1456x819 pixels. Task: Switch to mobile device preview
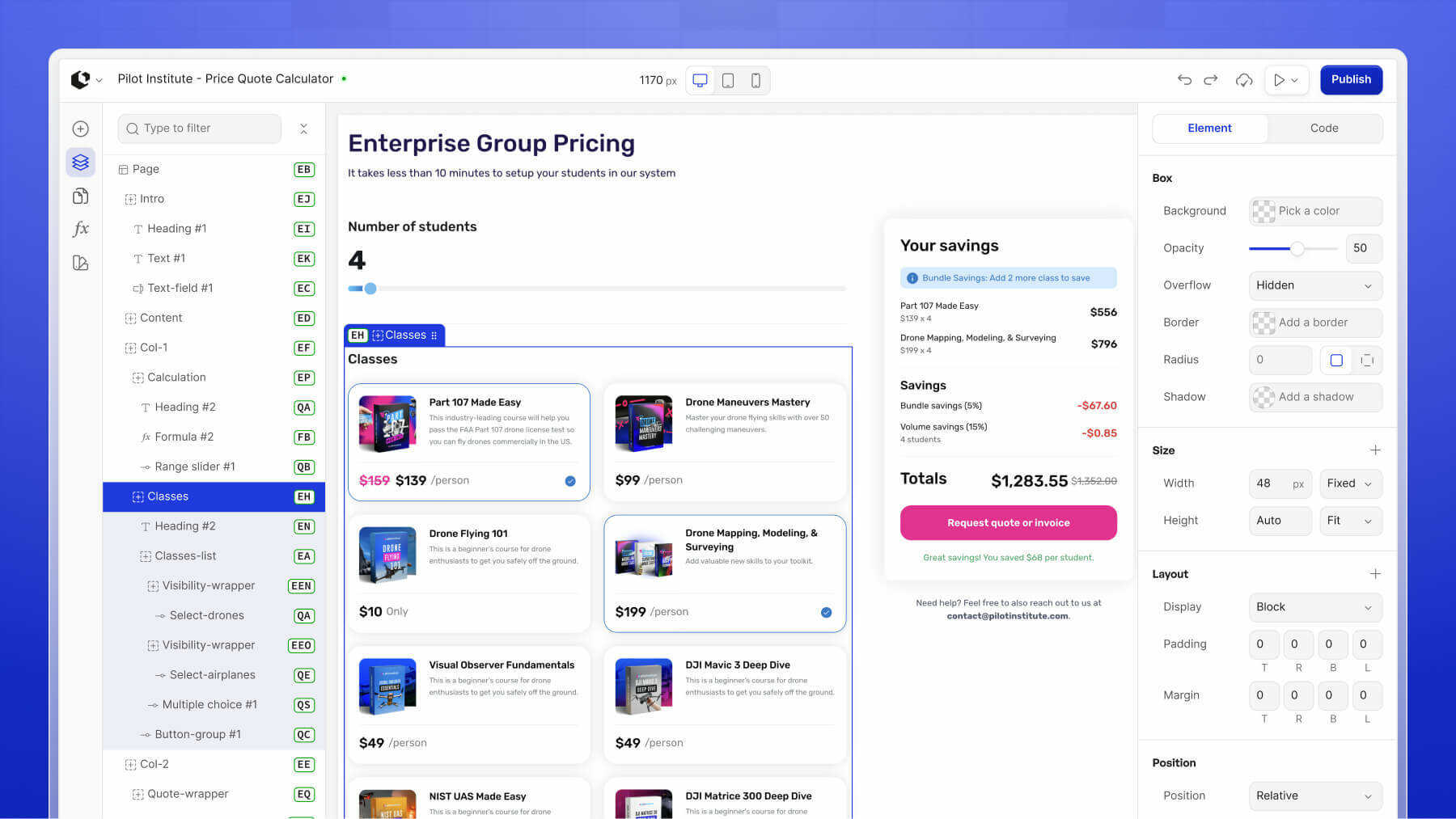click(x=756, y=80)
